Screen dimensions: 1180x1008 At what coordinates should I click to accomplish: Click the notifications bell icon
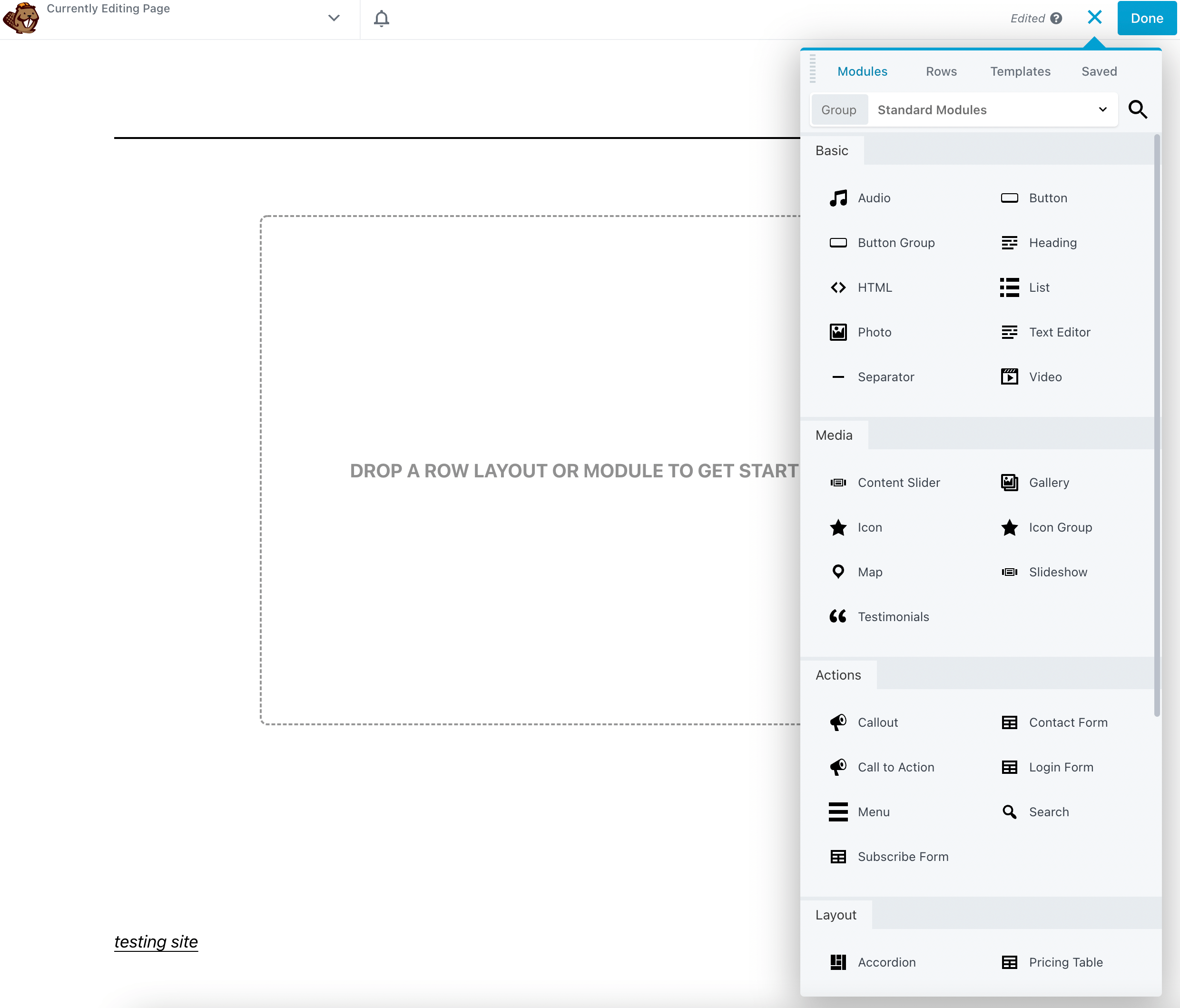tap(381, 19)
